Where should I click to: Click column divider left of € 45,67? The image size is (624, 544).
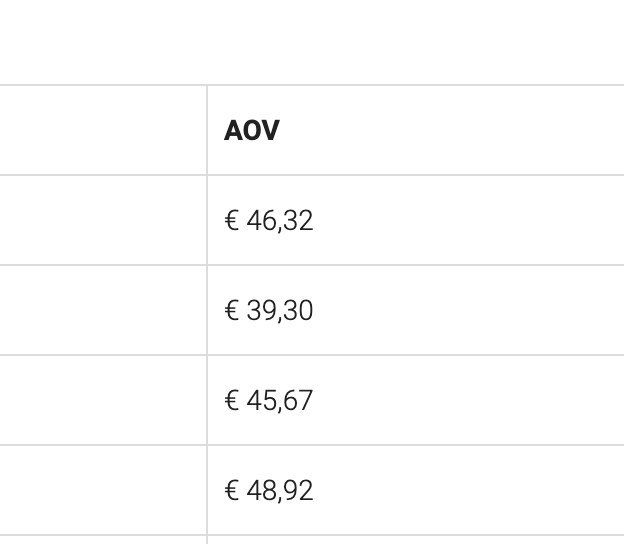[x=207, y=400]
